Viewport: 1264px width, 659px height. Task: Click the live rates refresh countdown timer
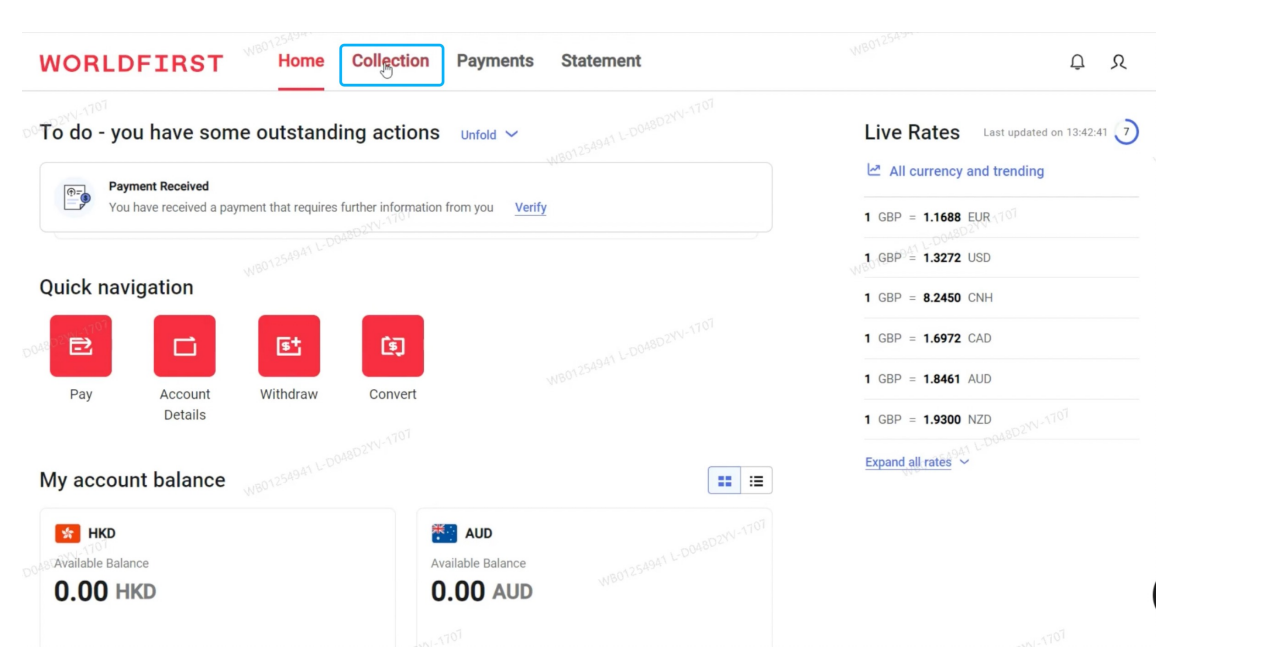pos(1126,132)
